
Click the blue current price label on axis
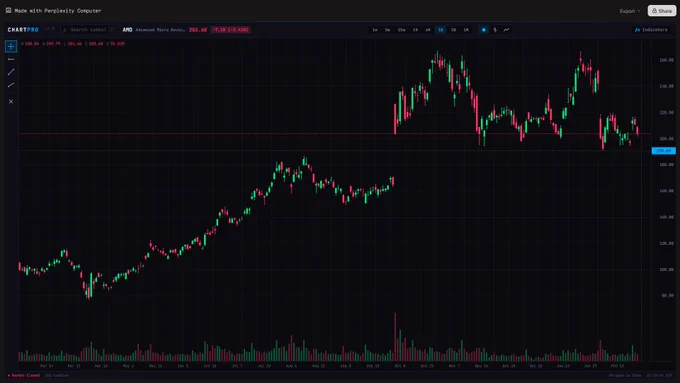click(x=664, y=151)
